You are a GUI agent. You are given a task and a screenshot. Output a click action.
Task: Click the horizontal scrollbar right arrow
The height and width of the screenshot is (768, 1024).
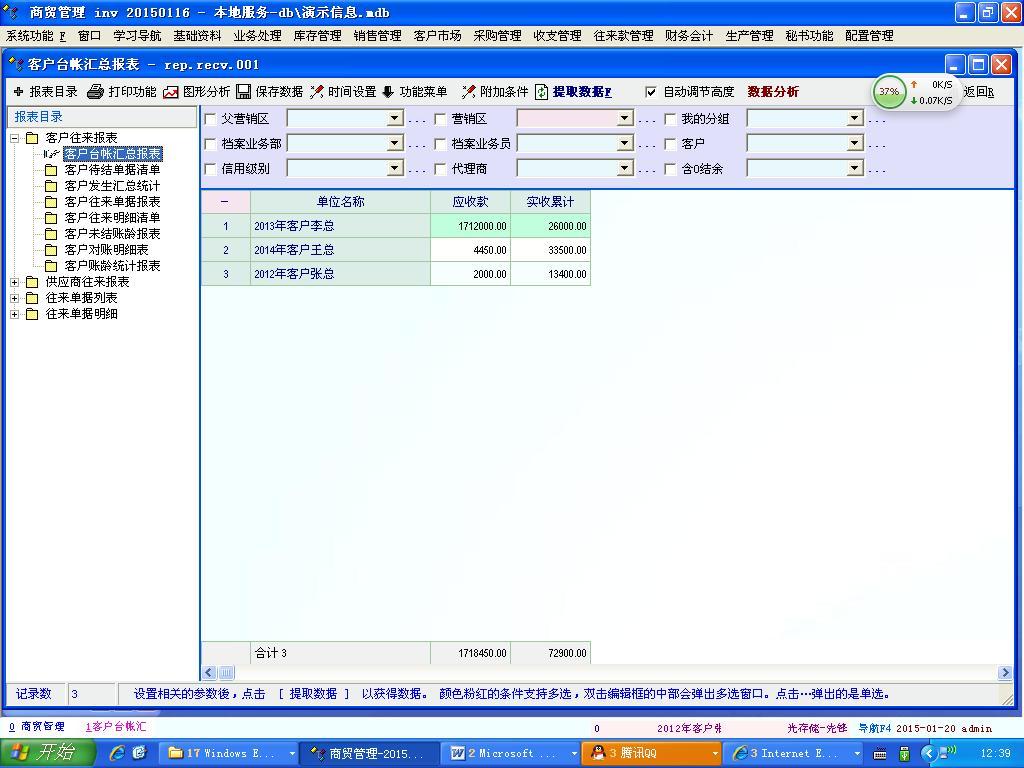coord(1004,673)
